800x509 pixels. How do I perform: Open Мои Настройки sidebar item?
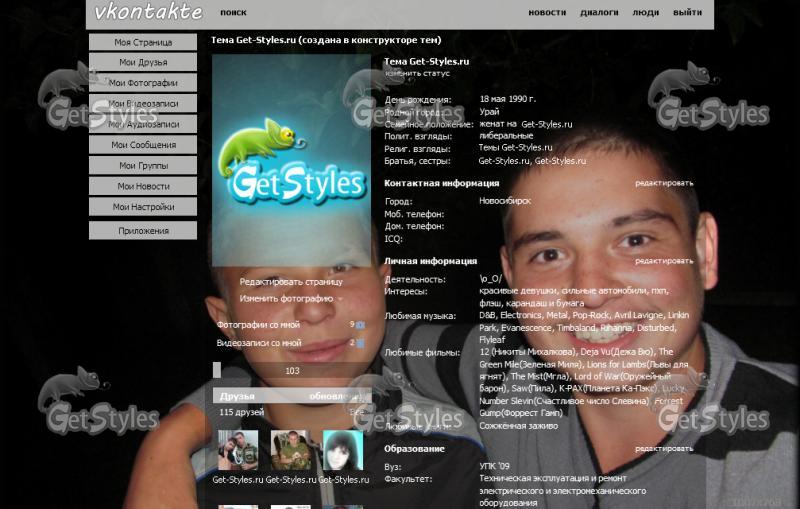click(143, 207)
